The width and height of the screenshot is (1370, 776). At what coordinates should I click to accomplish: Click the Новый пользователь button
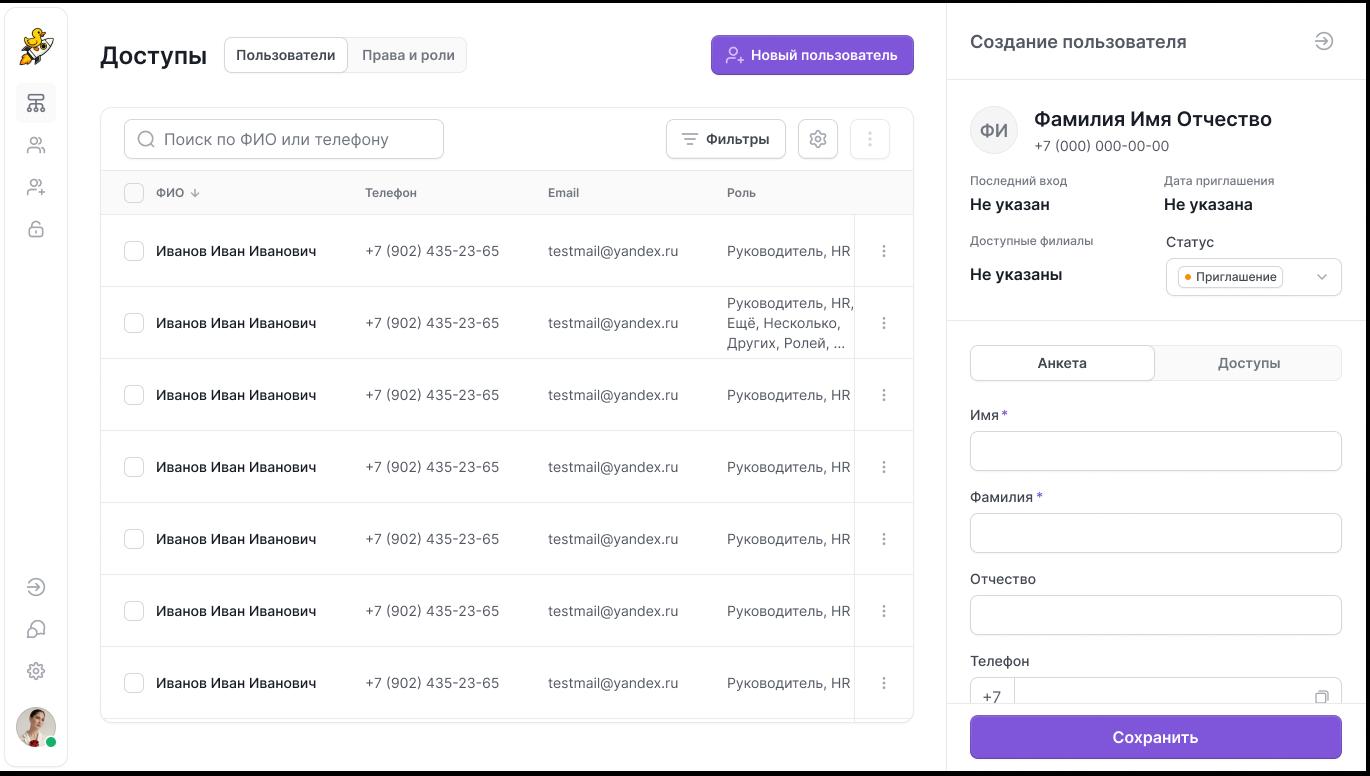click(812, 55)
